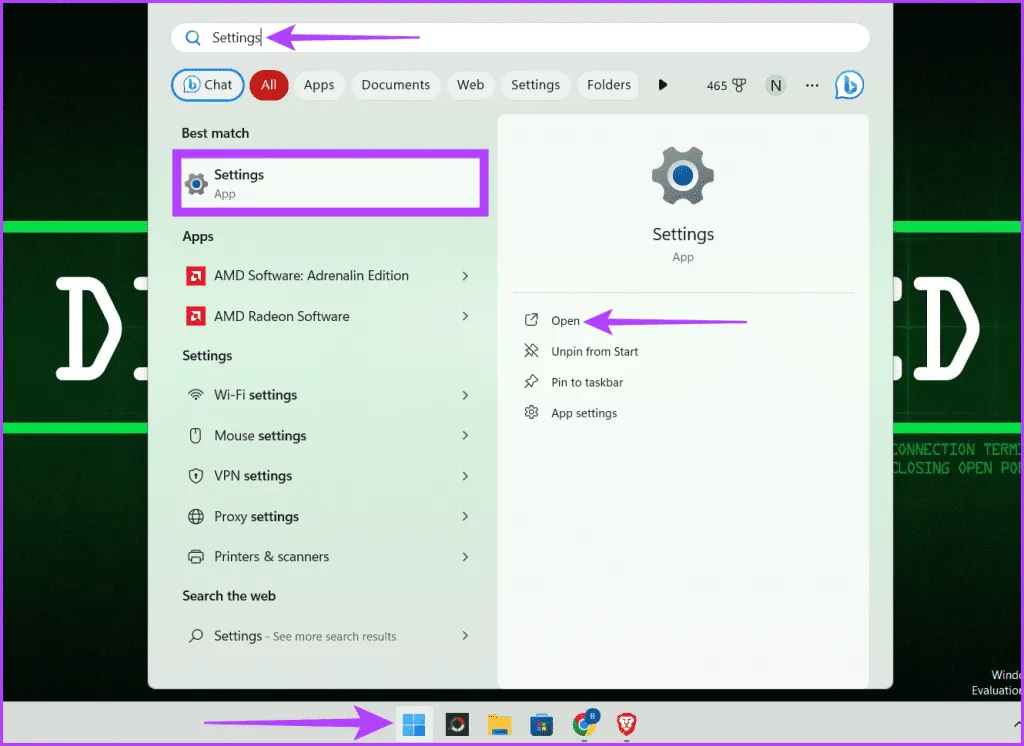Screen dimensions: 1024x746
Task: Open the Settings app best match result
Action: tap(330, 183)
